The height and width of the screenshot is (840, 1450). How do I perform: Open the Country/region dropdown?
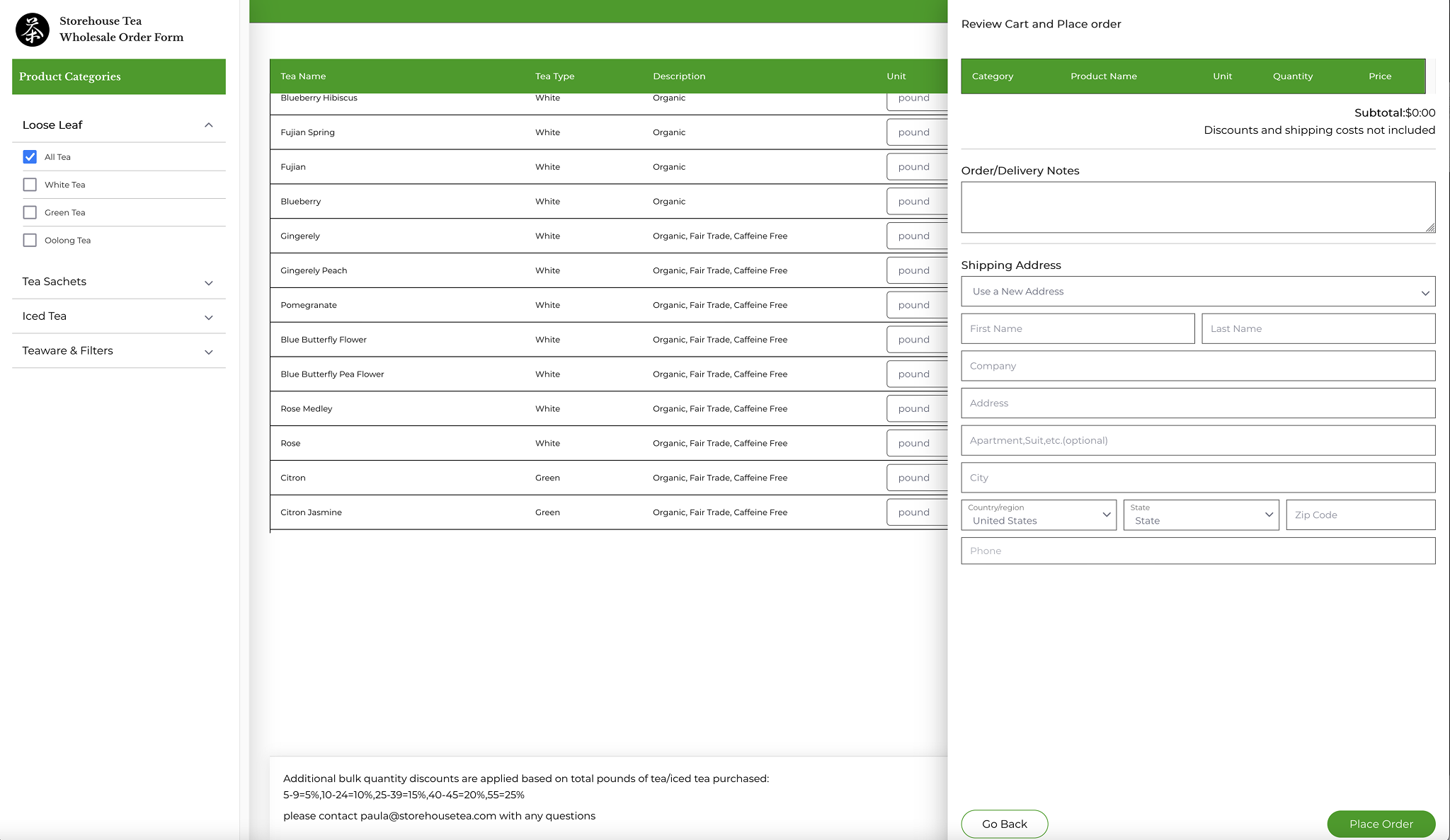1038,515
